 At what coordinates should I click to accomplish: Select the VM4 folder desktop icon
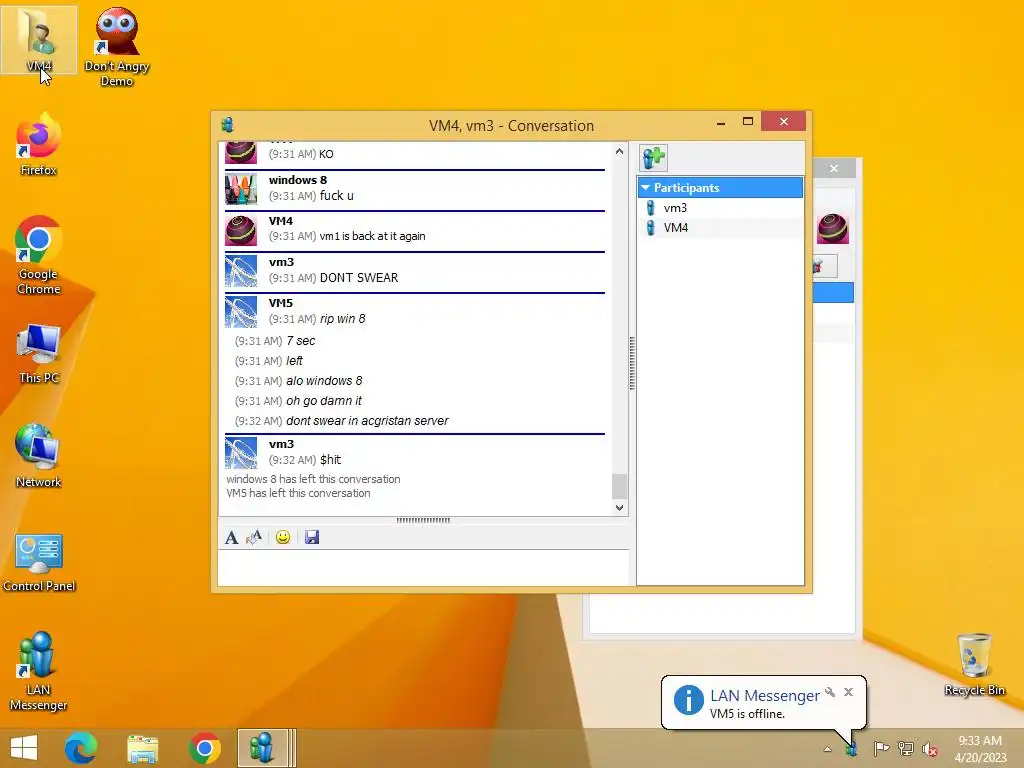point(39,40)
